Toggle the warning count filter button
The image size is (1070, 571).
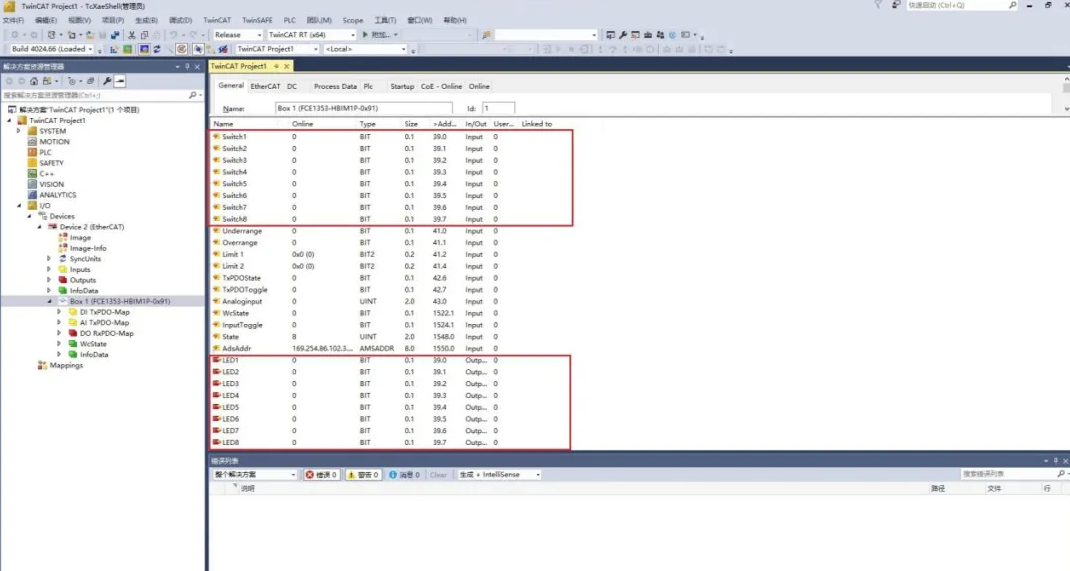point(363,475)
